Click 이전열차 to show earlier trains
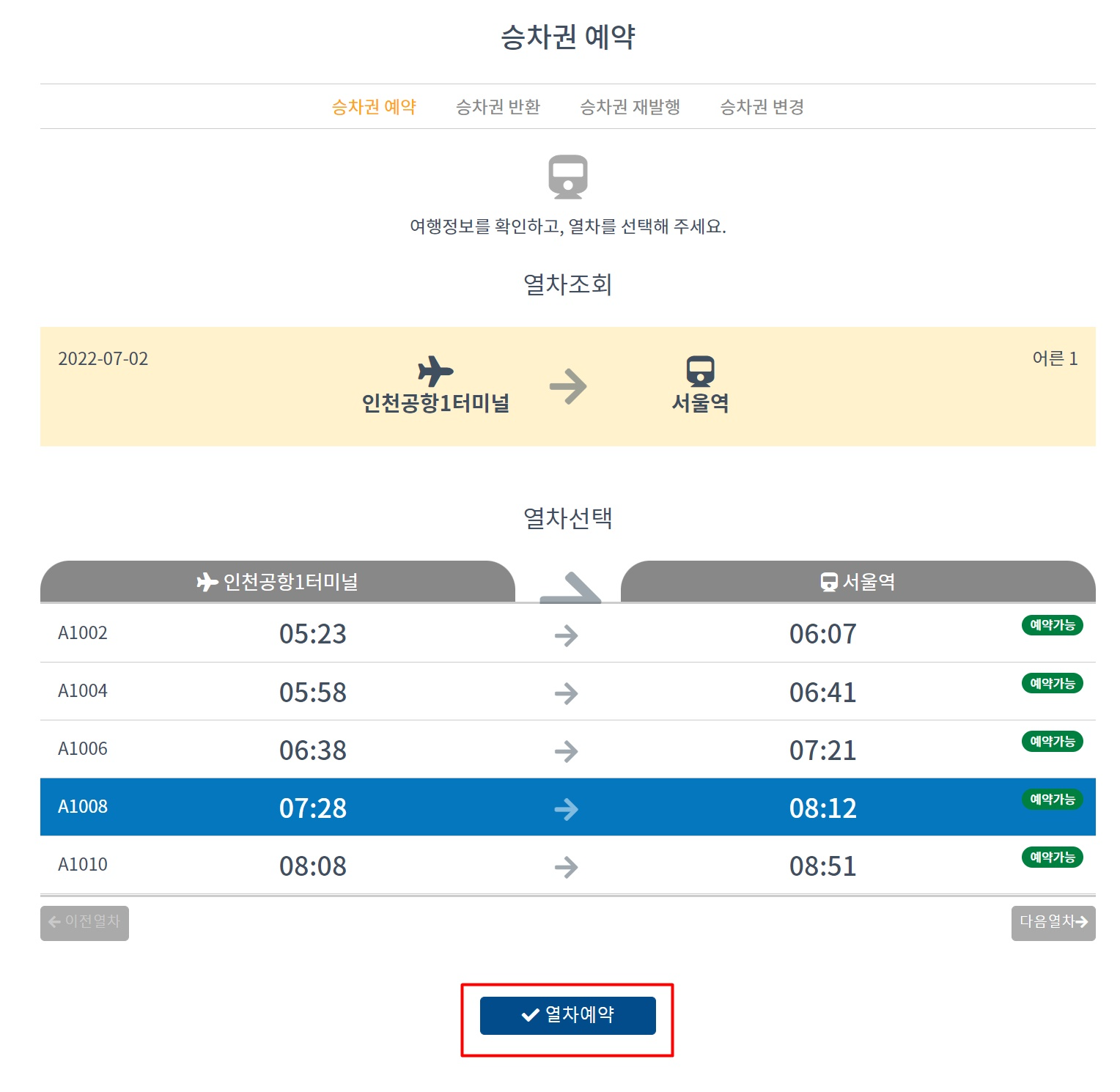The image size is (1120, 1092). coord(84,923)
